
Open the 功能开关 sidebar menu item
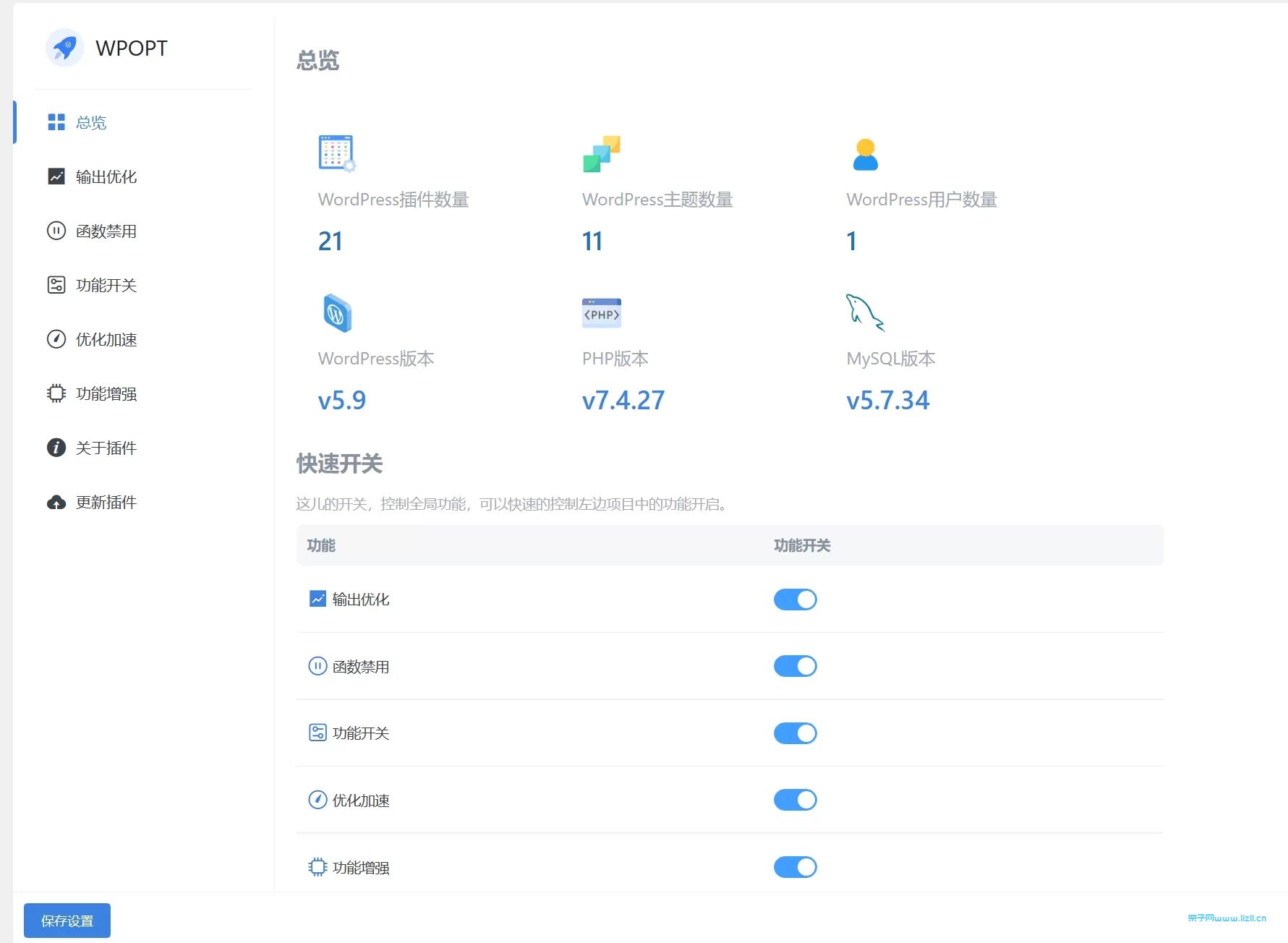pyautogui.click(x=106, y=285)
